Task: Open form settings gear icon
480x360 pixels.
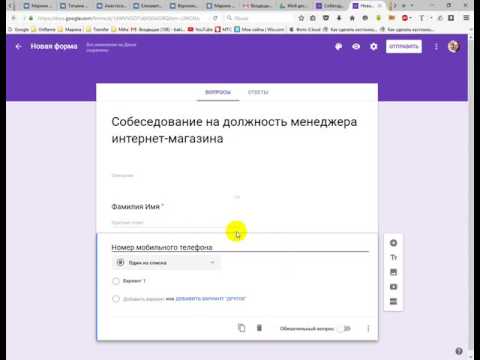Action: [374, 46]
